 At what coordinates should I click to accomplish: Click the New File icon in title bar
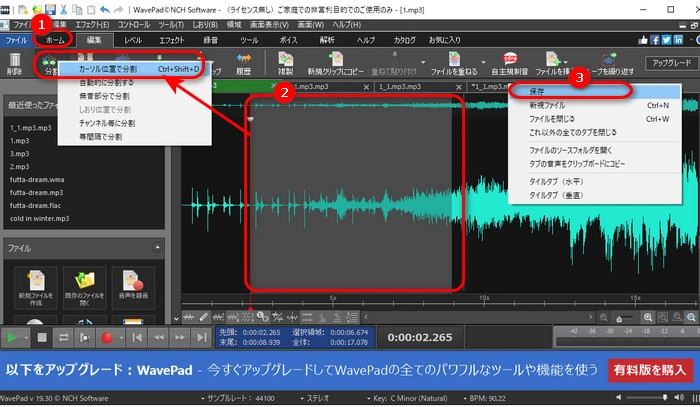23,9
